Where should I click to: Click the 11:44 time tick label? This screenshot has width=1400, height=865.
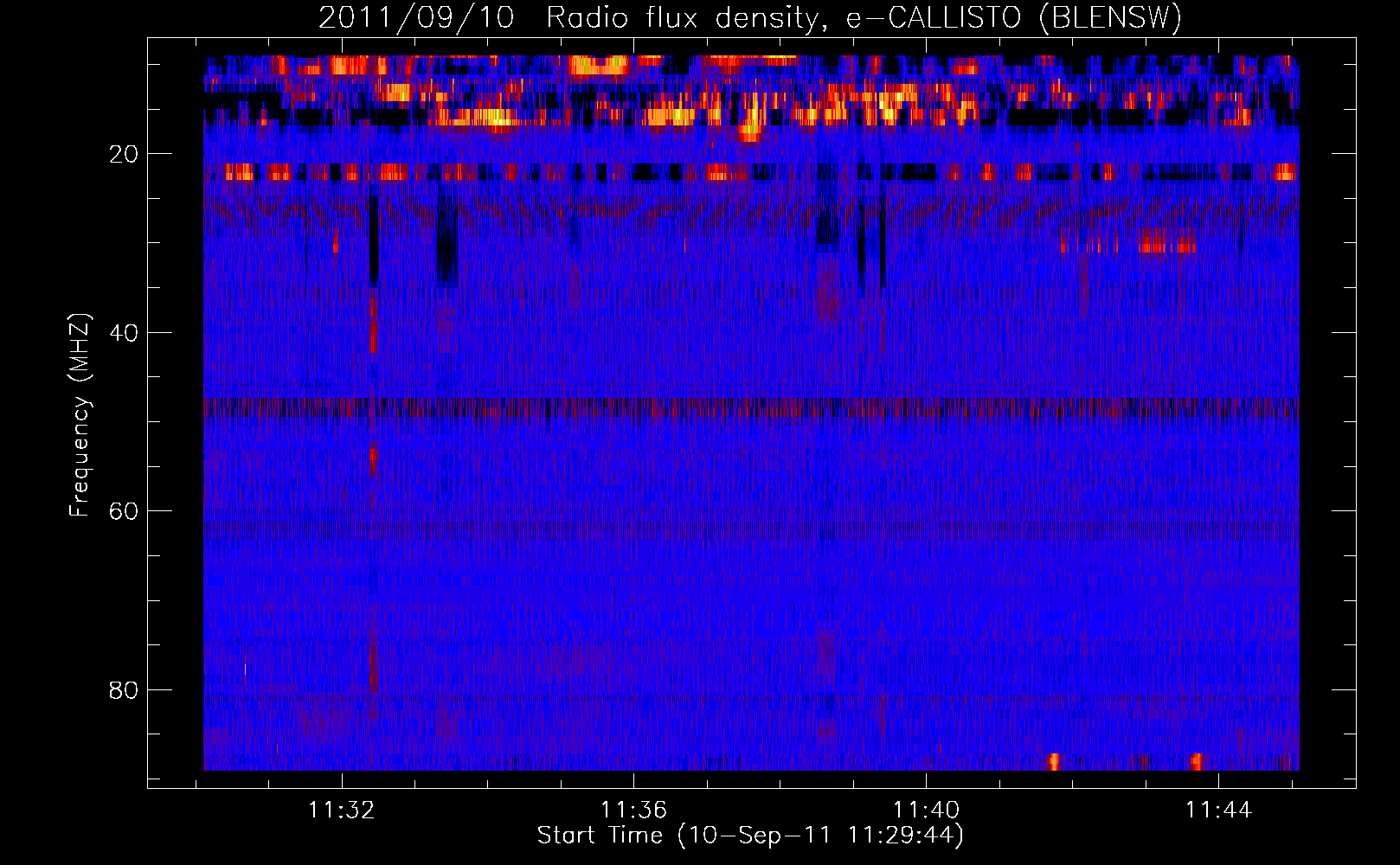click(1218, 811)
